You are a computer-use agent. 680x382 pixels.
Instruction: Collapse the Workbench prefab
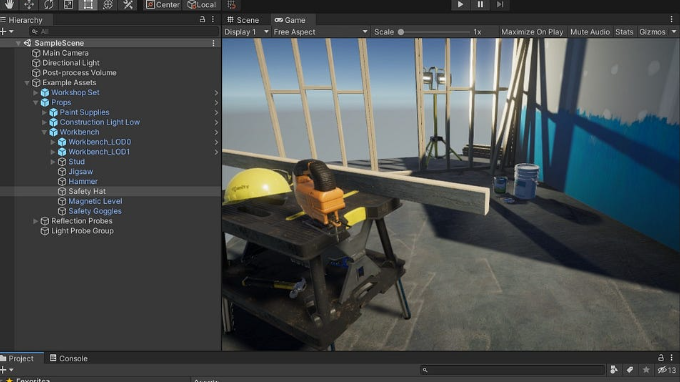click(44, 132)
